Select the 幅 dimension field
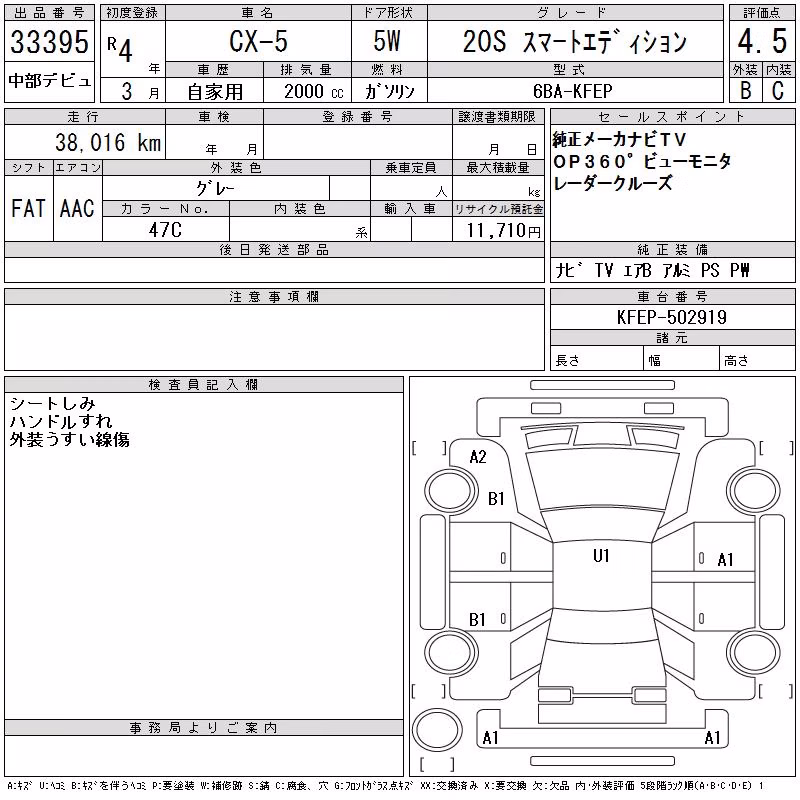 coord(681,358)
